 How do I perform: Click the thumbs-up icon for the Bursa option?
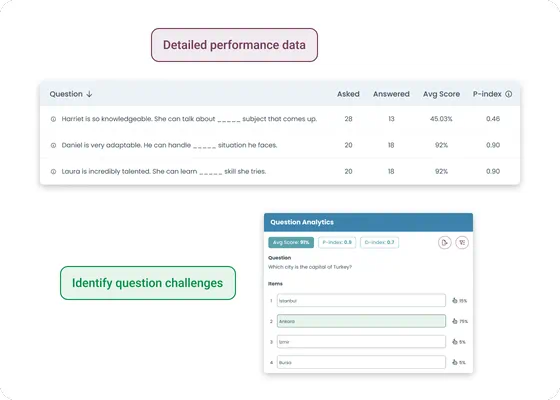455,362
